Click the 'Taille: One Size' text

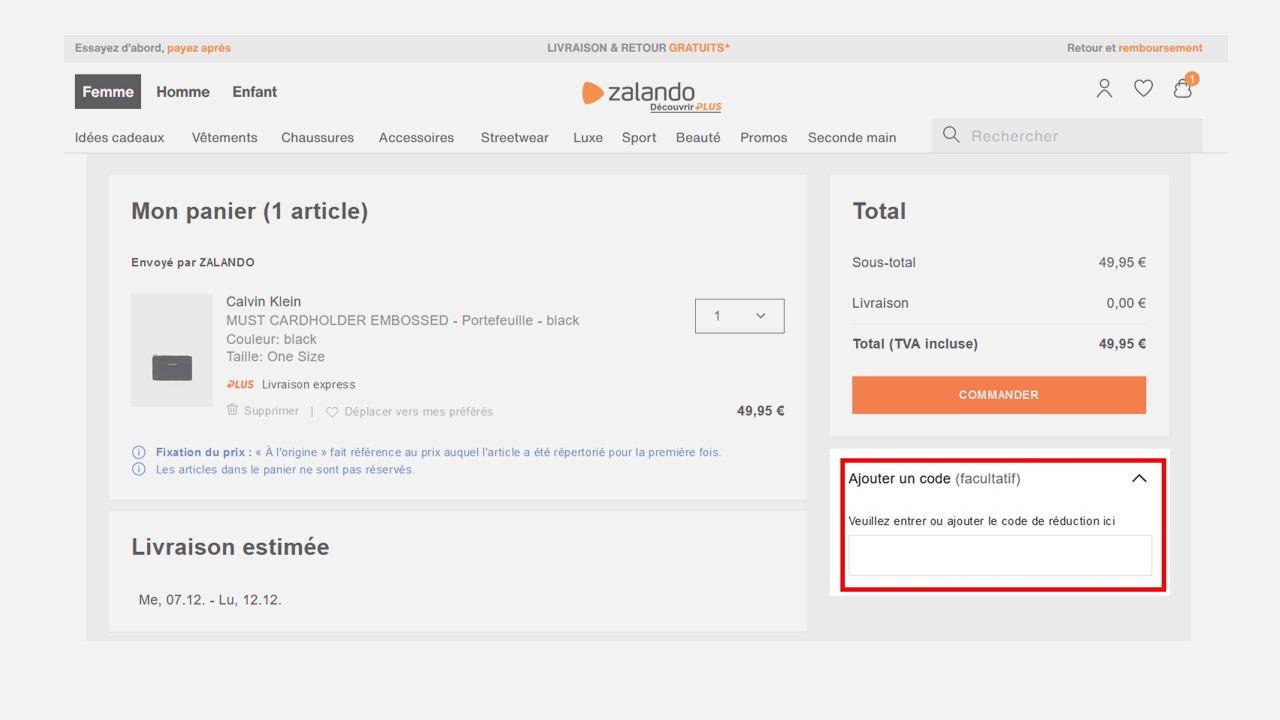[276, 357]
